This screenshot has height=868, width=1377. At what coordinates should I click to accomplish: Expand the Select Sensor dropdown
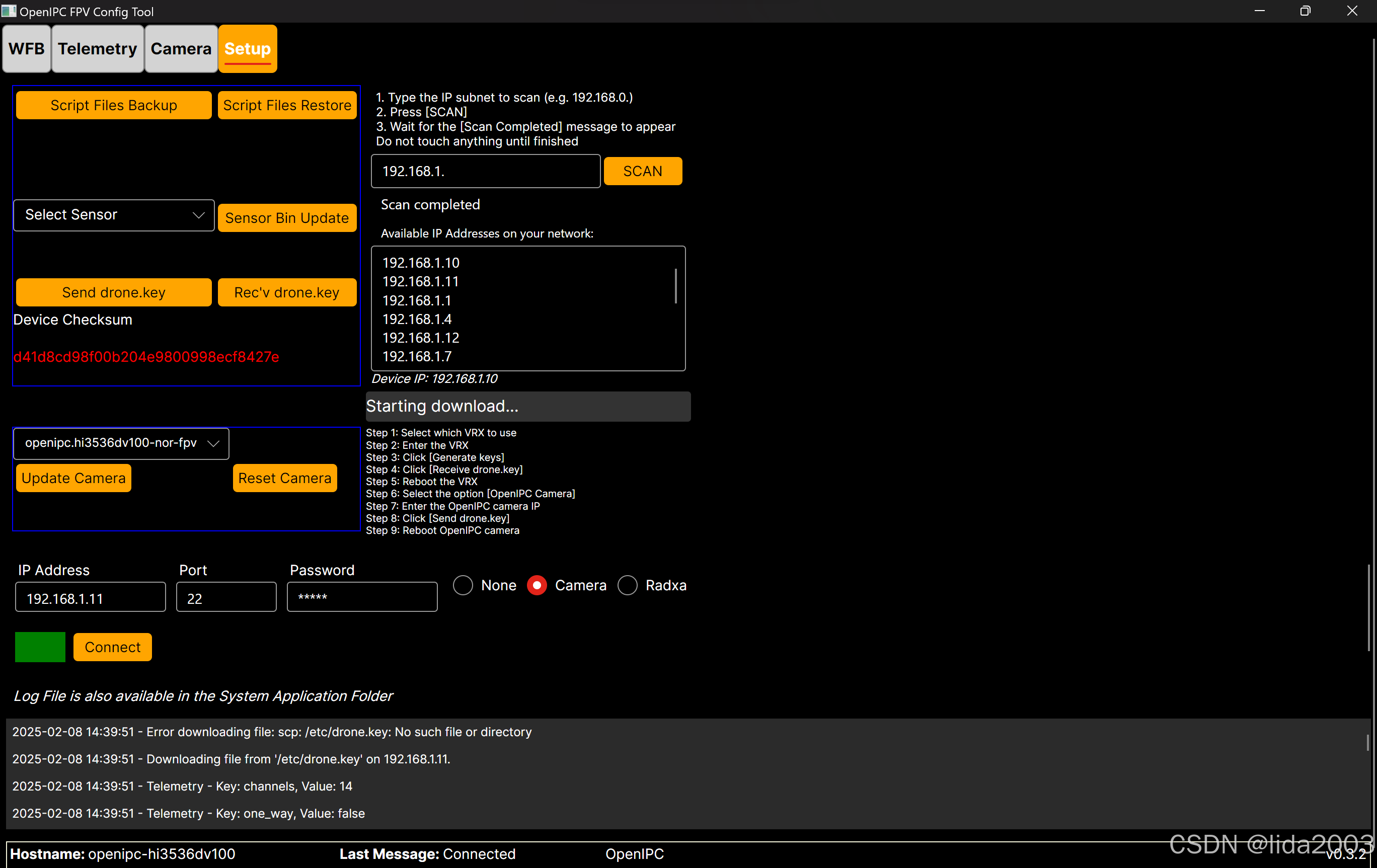point(114,215)
